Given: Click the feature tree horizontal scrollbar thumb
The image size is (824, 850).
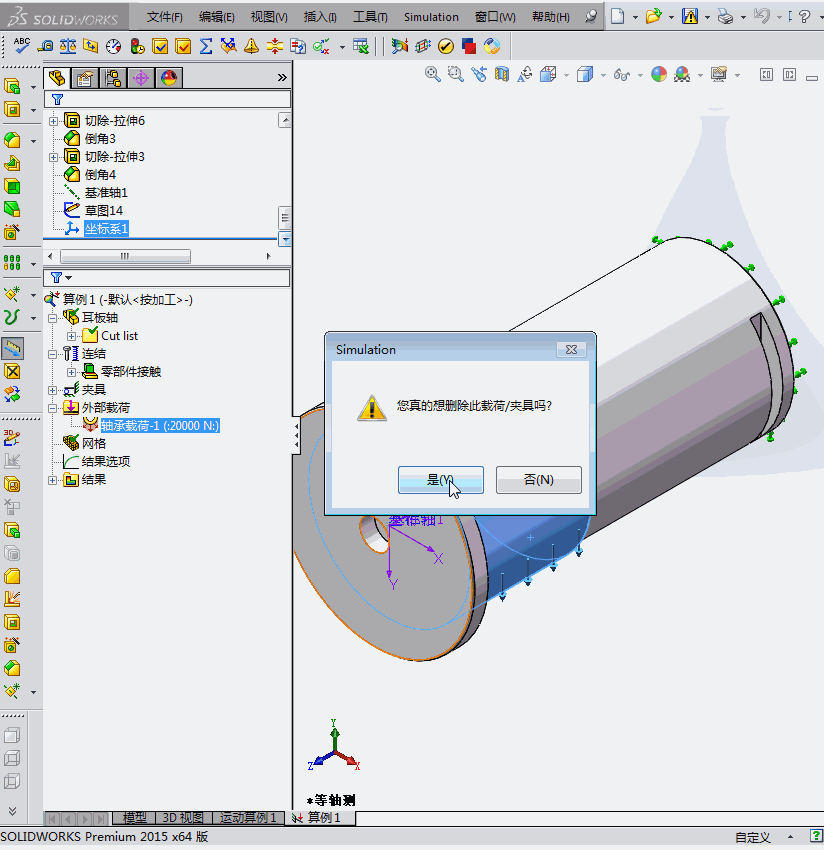Looking at the screenshot, I should point(125,256).
